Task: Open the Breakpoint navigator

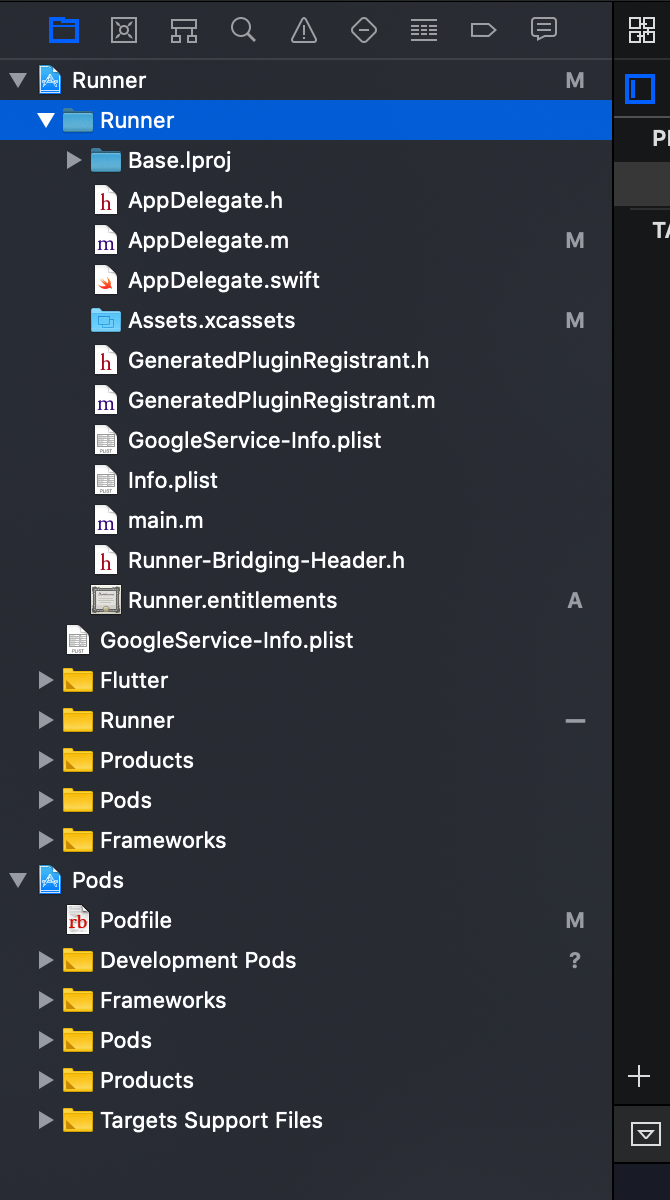Action: (x=484, y=30)
